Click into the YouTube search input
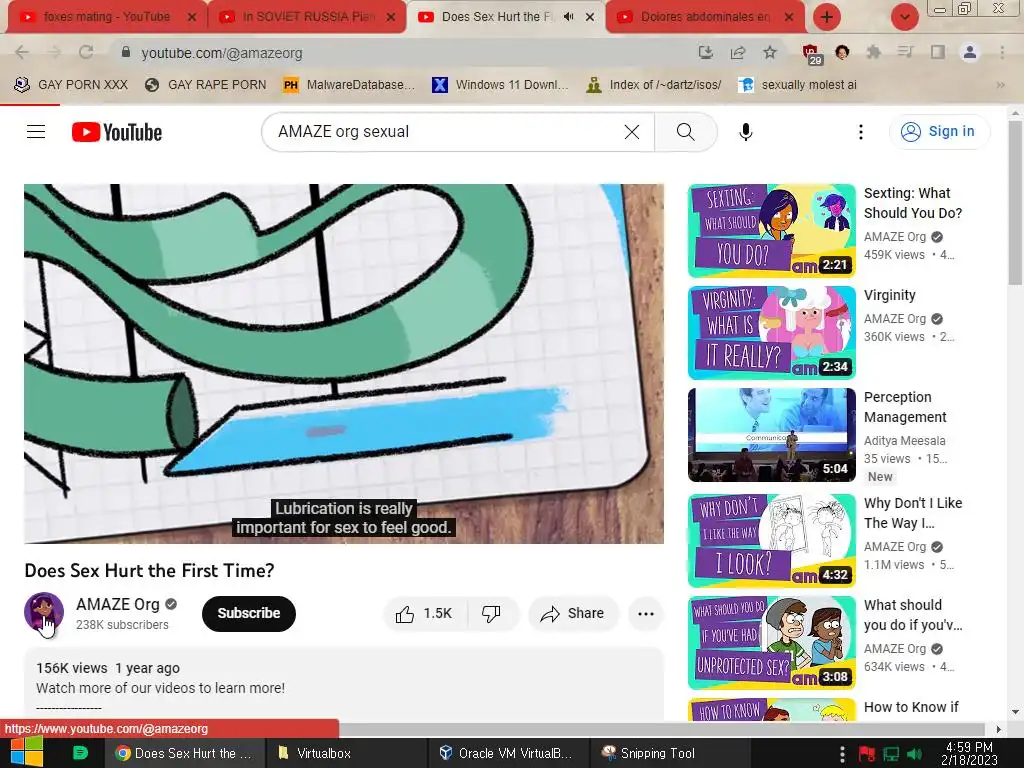The image size is (1024, 768). coord(444,132)
